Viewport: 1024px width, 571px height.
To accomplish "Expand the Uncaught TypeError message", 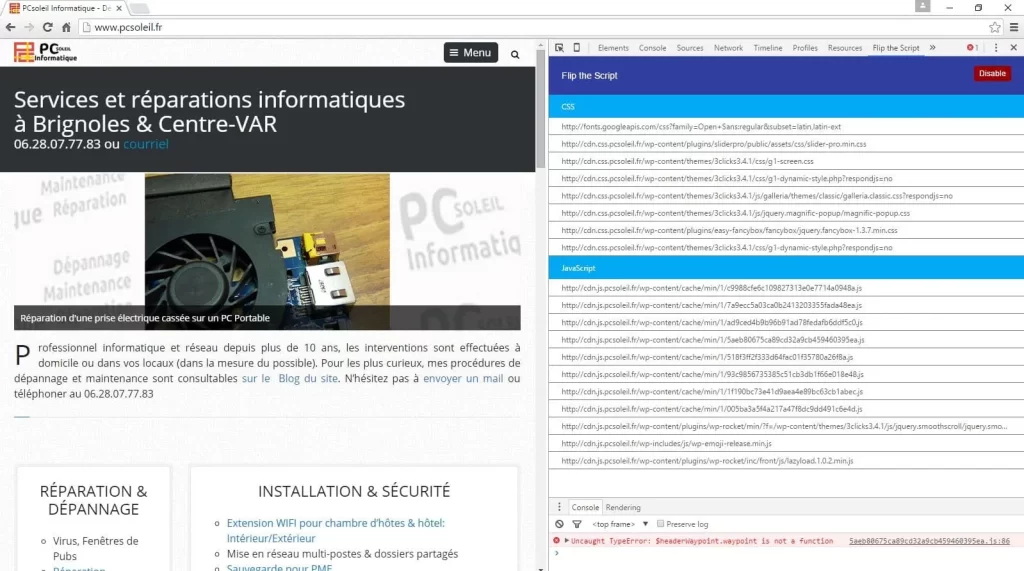I will [x=566, y=541].
